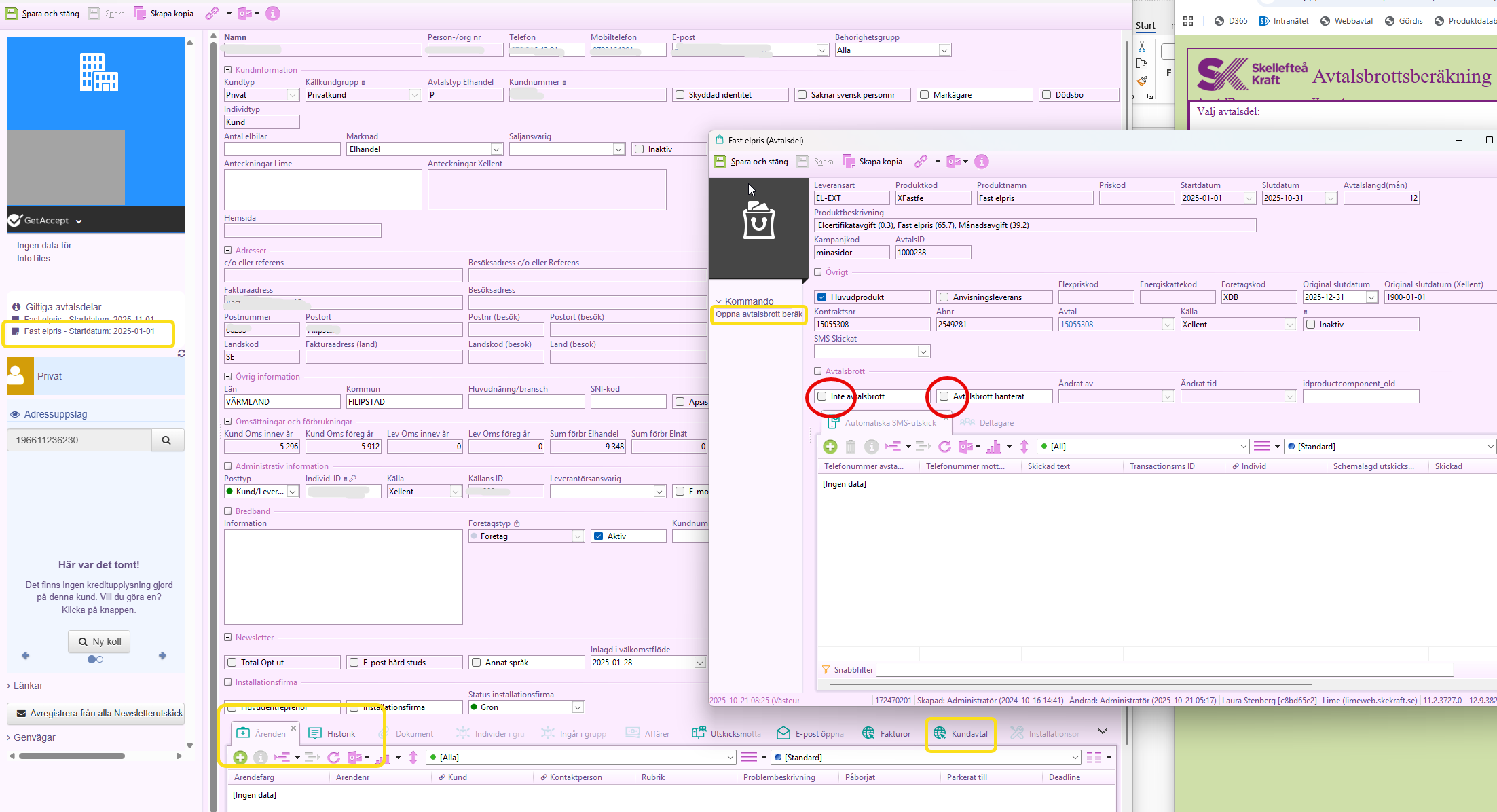
Task: Open the Behörighetsgrupp dropdown
Action: 944,50
